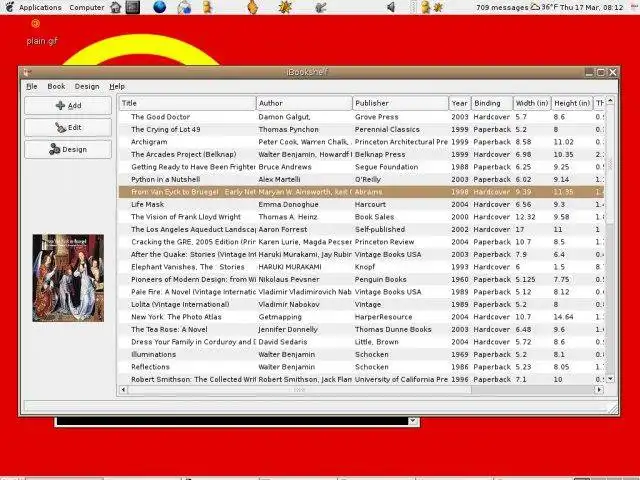Click the Add button
640x480 pixels.
coord(68,105)
